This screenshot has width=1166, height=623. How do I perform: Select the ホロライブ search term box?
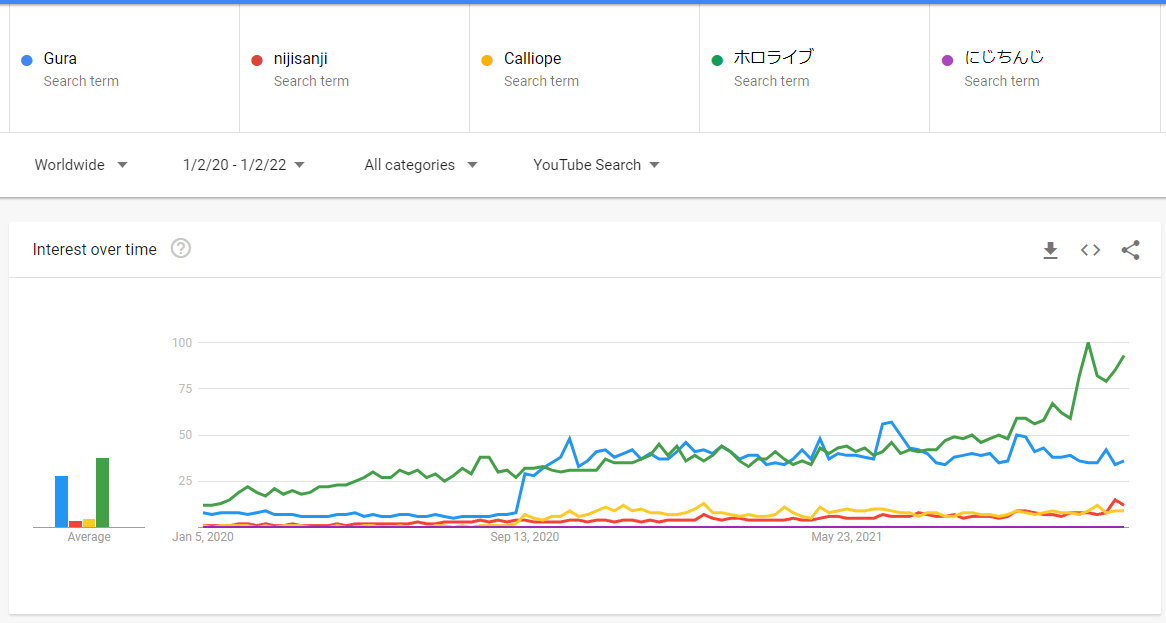coord(814,68)
